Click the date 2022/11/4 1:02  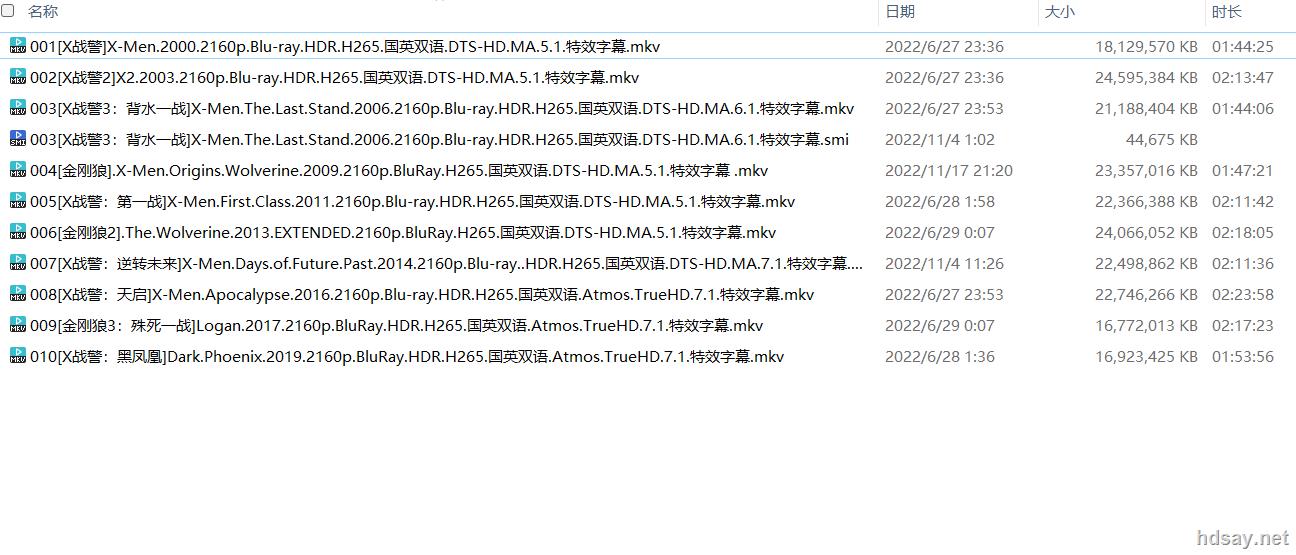point(940,140)
